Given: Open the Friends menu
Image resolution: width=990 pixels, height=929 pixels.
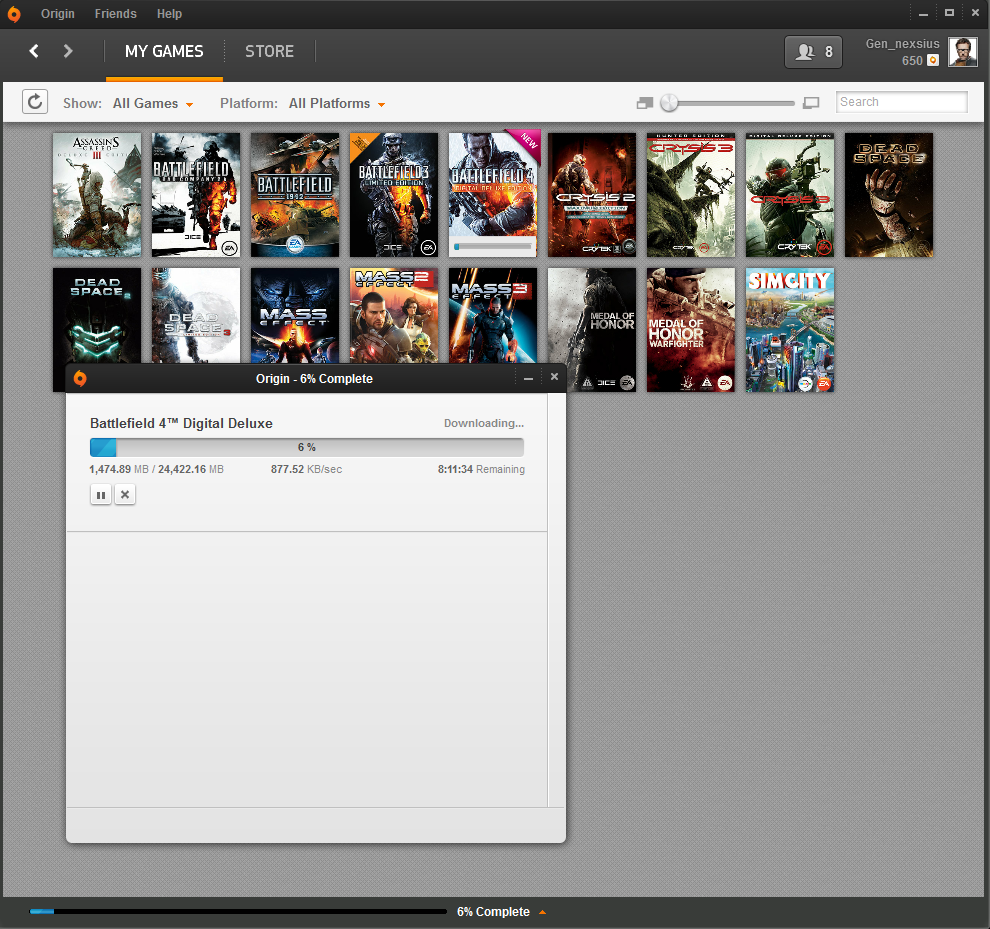Looking at the screenshot, I should click(116, 14).
